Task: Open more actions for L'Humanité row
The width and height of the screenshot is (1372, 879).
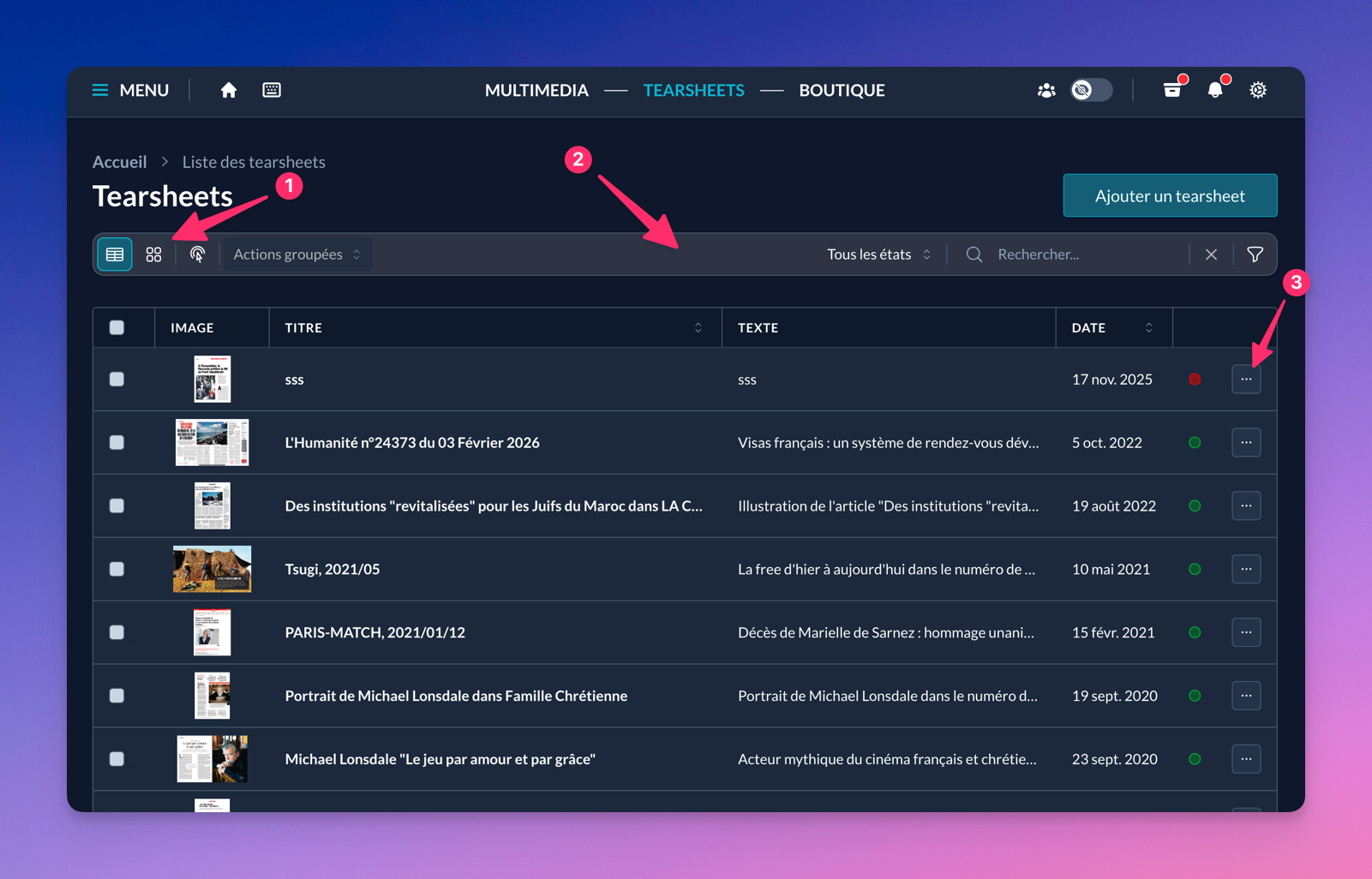Action: 1246,442
